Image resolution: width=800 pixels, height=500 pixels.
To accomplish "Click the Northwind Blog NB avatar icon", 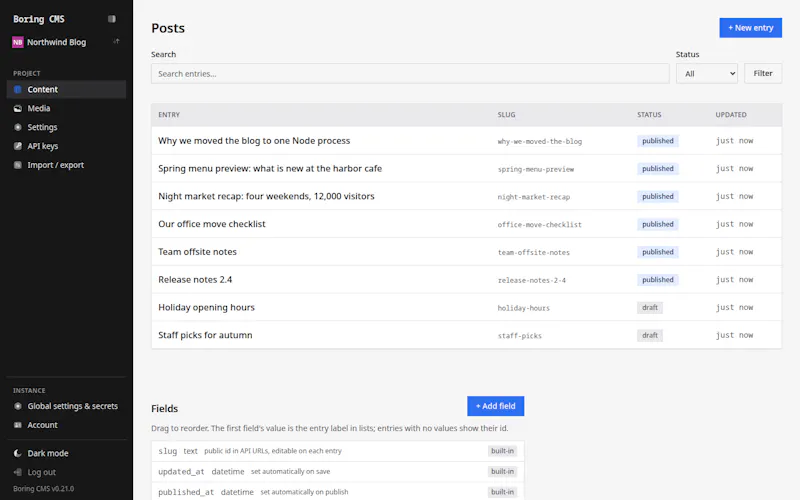I will click(18, 42).
